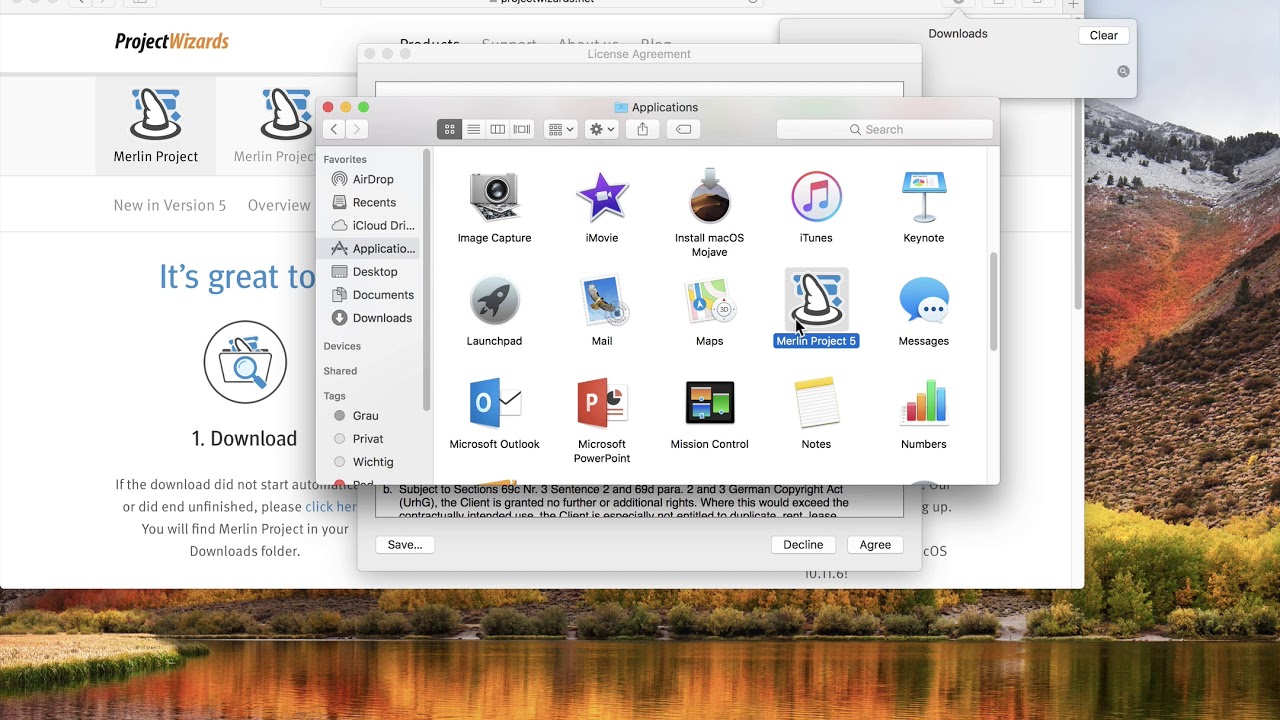Select the Merlin Project 5 icon
The height and width of the screenshot is (720, 1280).
(x=816, y=300)
